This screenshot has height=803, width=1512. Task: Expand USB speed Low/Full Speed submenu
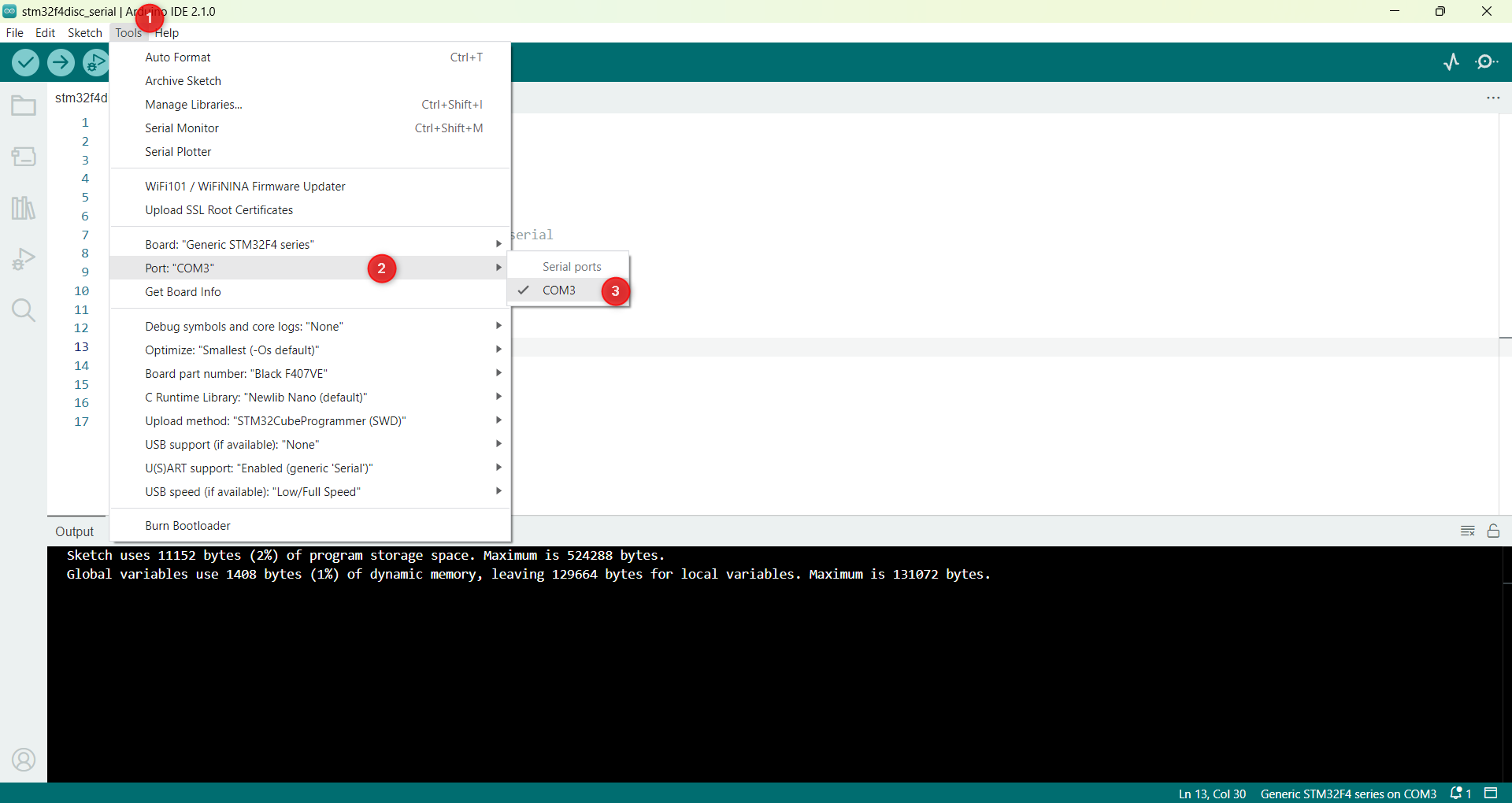click(x=310, y=491)
